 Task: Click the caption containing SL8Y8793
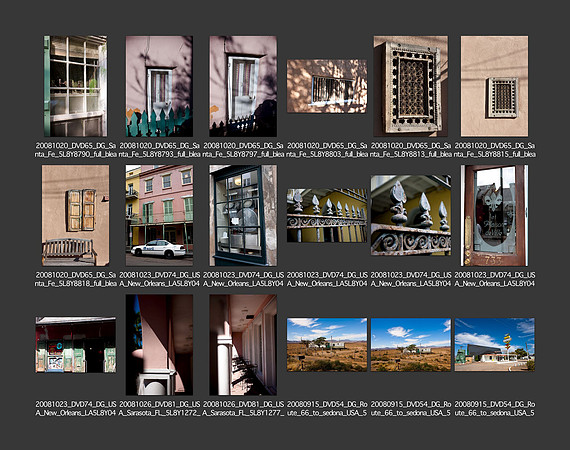coord(159,150)
